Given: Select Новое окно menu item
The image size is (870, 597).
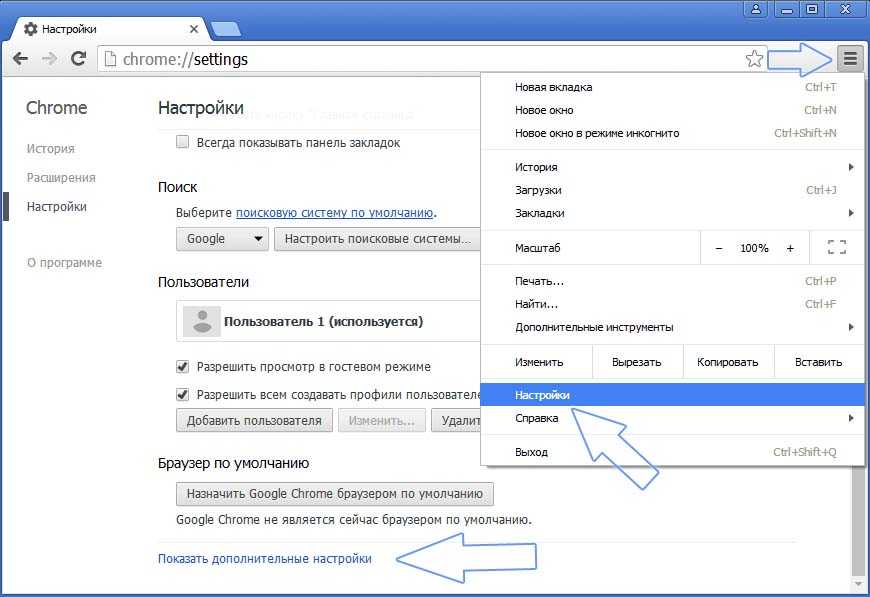Looking at the screenshot, I should click(x=672, y=110).
